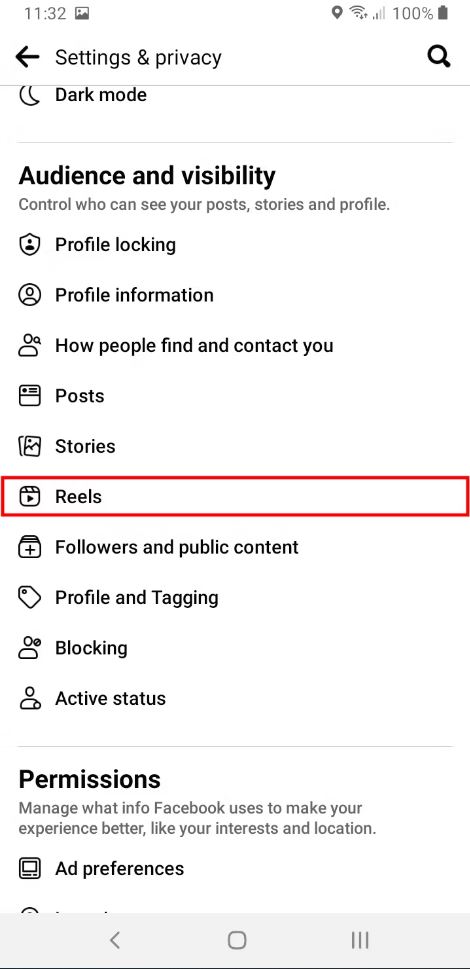Tap the Stories picture icon

[x=29, y=446]
